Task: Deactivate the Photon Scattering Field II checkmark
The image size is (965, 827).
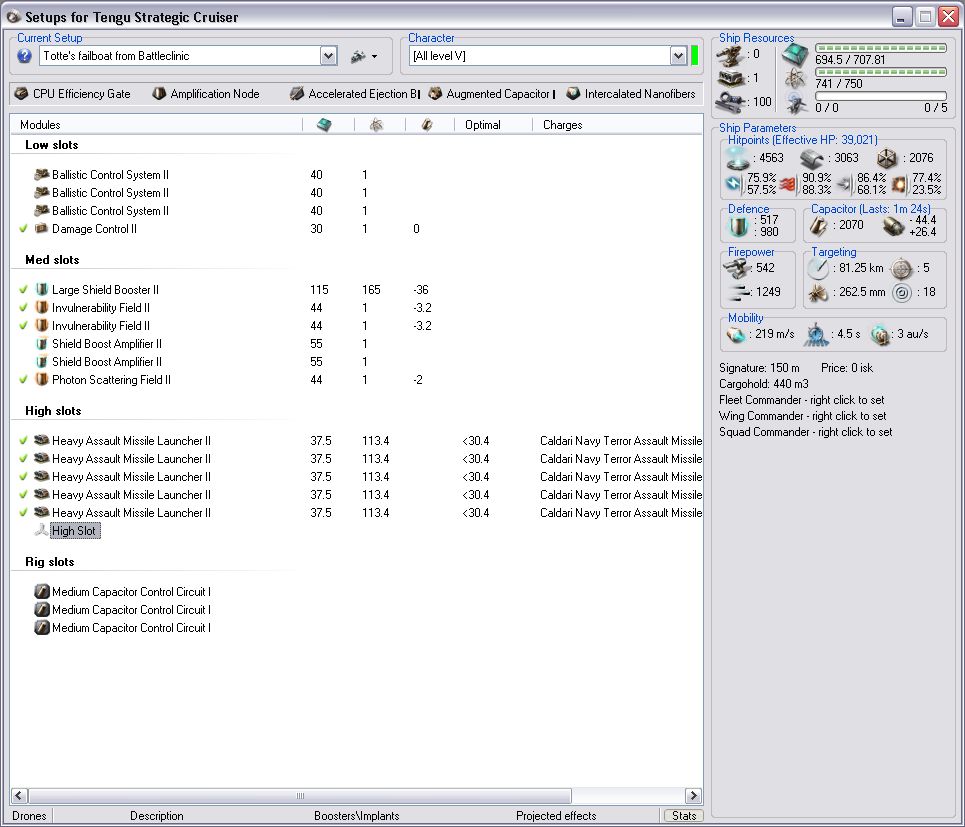Action: 23,380
